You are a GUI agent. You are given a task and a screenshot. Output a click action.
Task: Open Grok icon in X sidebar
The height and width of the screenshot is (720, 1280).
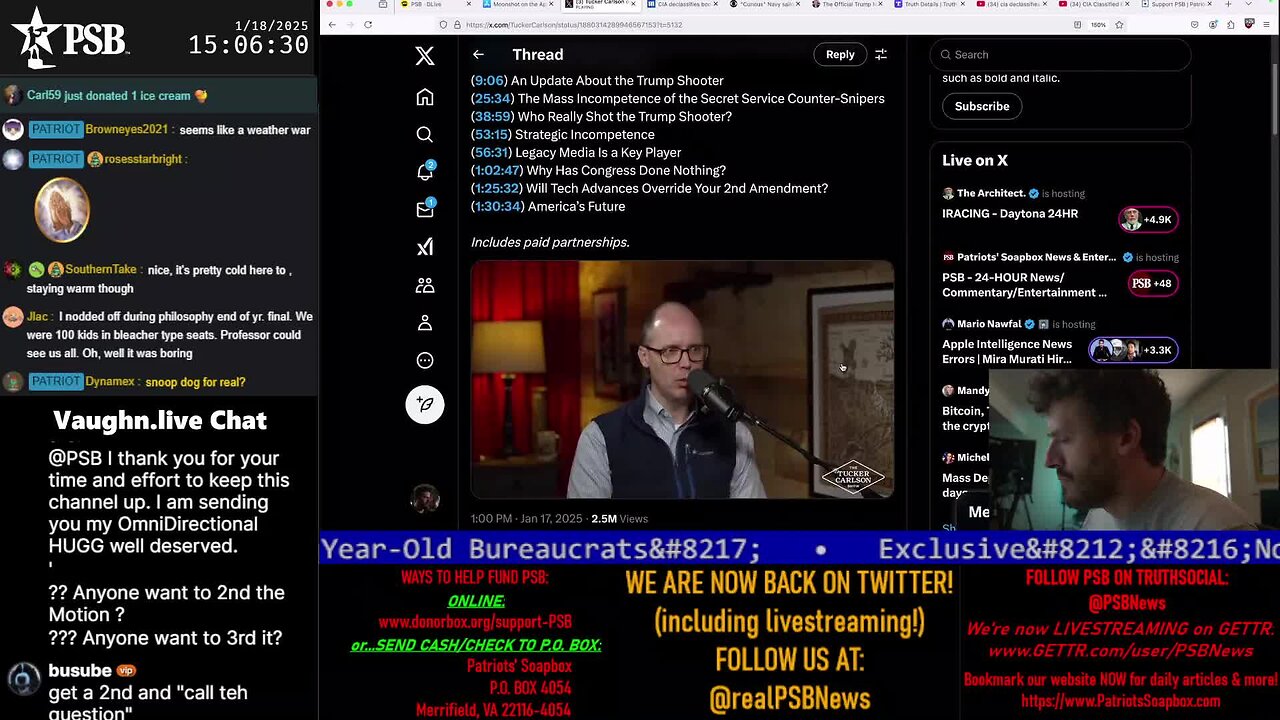(425, 248)
